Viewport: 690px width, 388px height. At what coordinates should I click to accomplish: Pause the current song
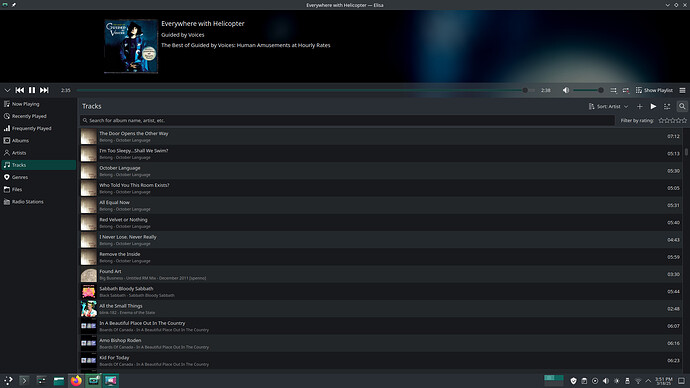point(32,90)
